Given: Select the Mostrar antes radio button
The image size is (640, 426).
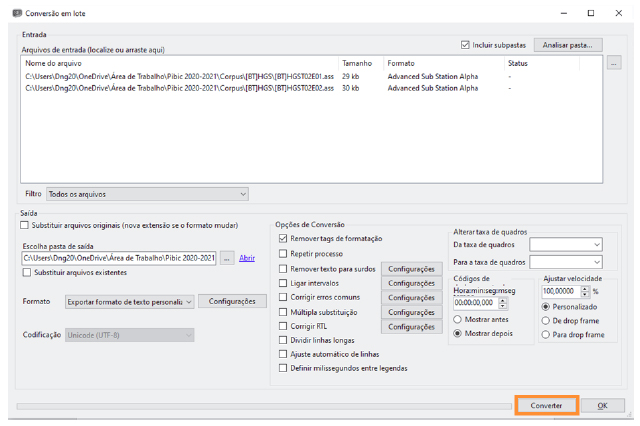Looking at the screenshot, I should pos(459,319).
